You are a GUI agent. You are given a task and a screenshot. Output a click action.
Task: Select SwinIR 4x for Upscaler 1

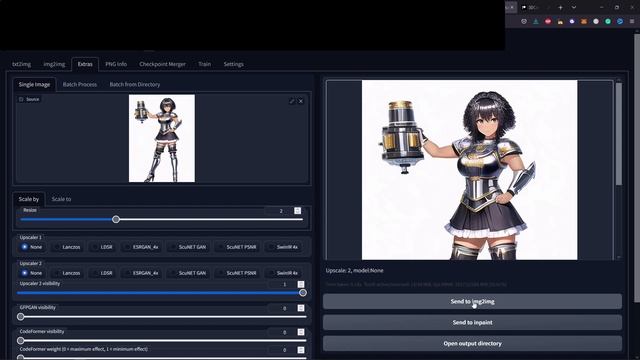pyautogui.click(x=283, y=247)
